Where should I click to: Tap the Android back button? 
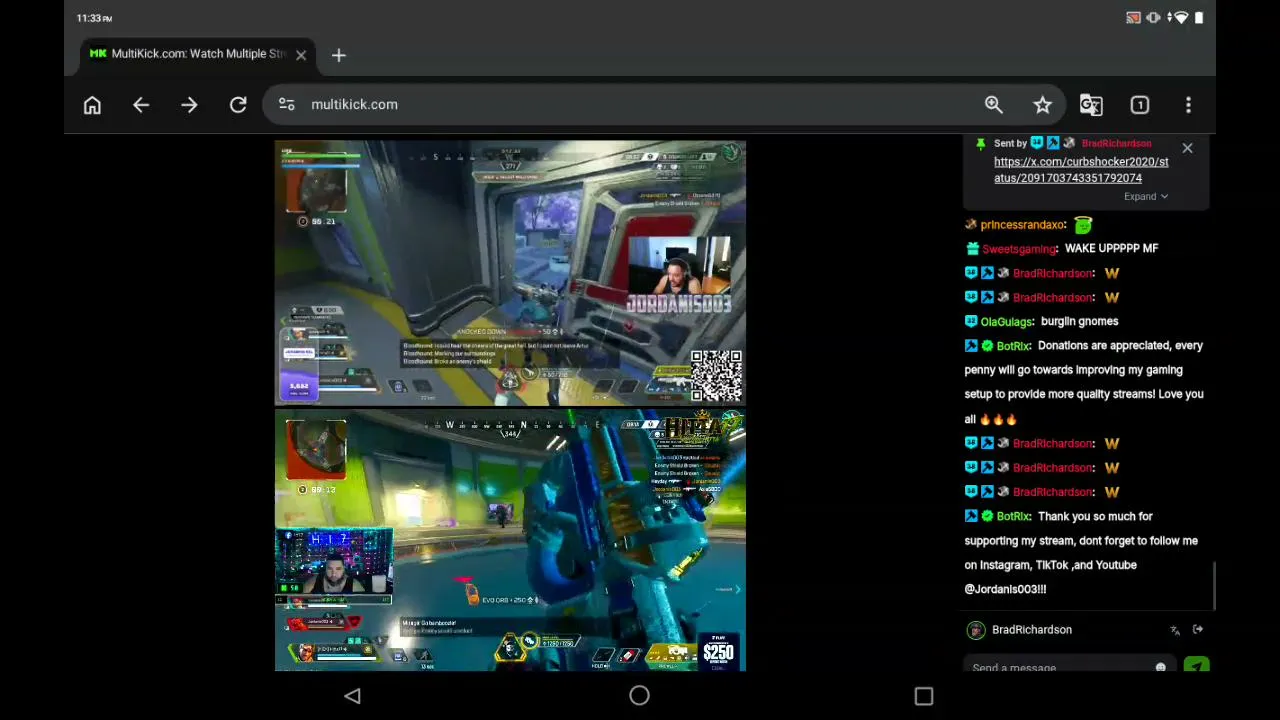[x=352, y=696]
